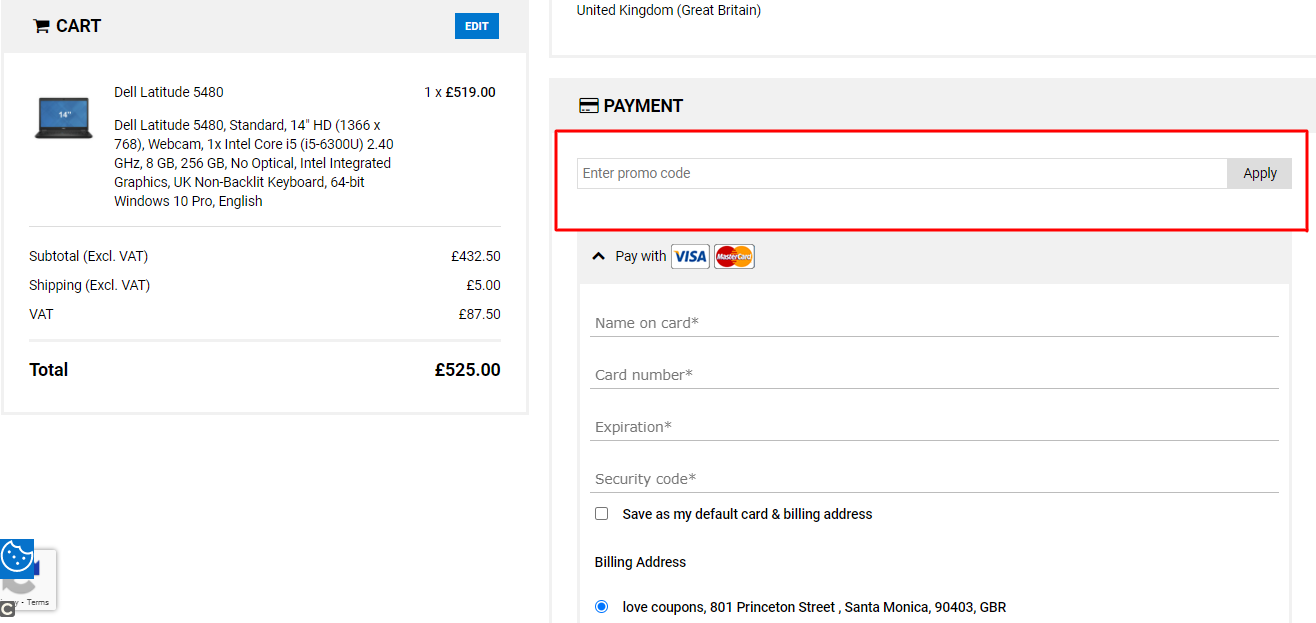Click the Dell Latitude laptop thumbnail
Viewport: 1316px width, 623px height.
(63, 118)
